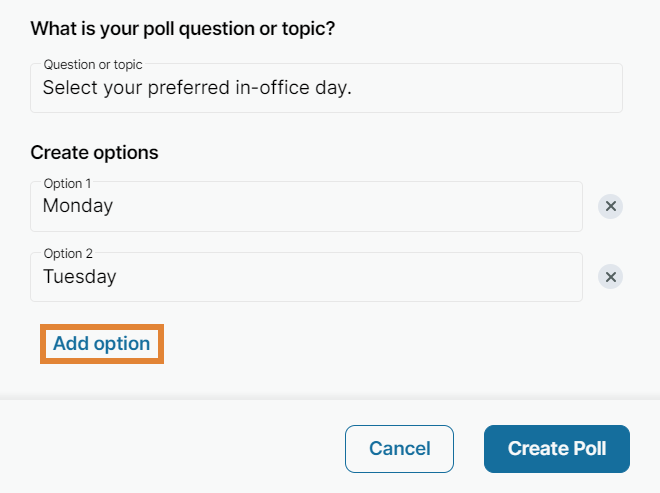Submit with the Create Poll button
Image resolution: width=660 pixels, height=493 pixels.
[x=556, y=449]
